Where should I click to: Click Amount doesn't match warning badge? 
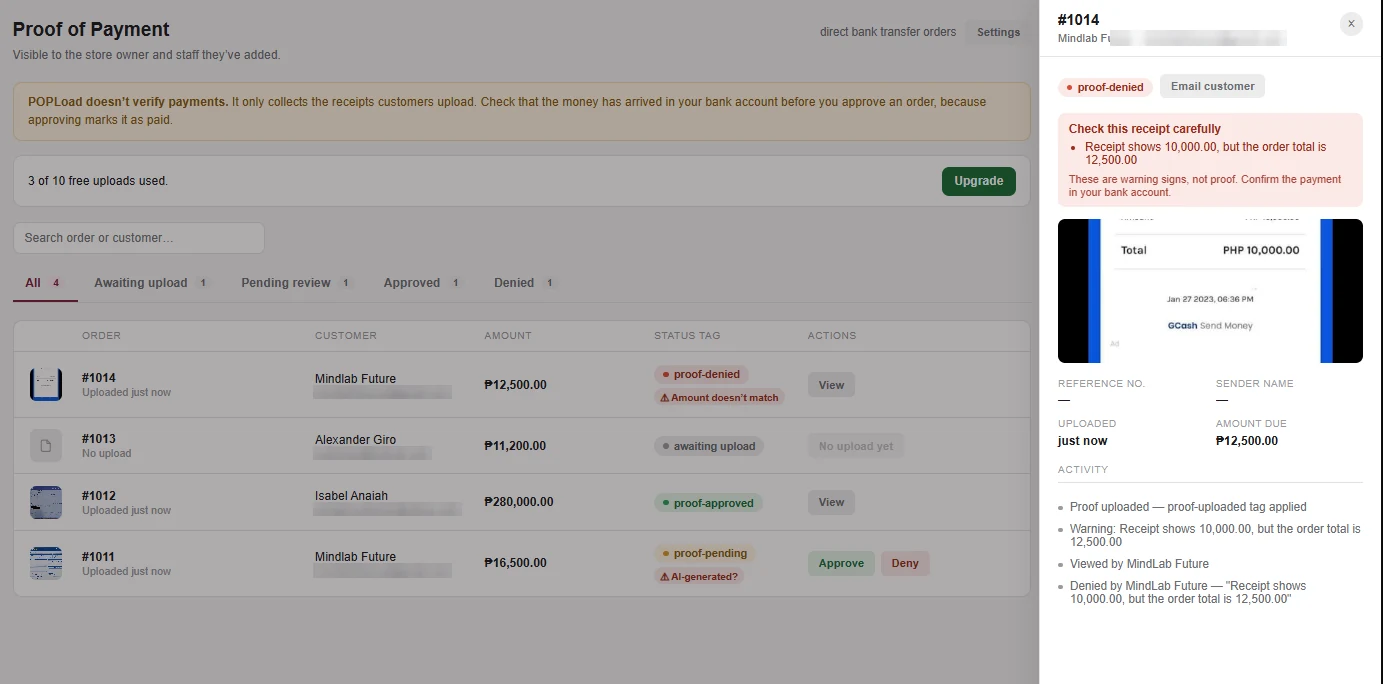click(719, 397)
